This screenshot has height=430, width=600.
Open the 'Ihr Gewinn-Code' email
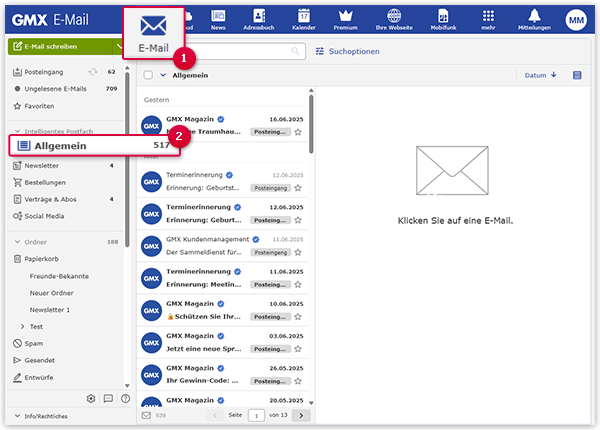(x=222, y=375)
